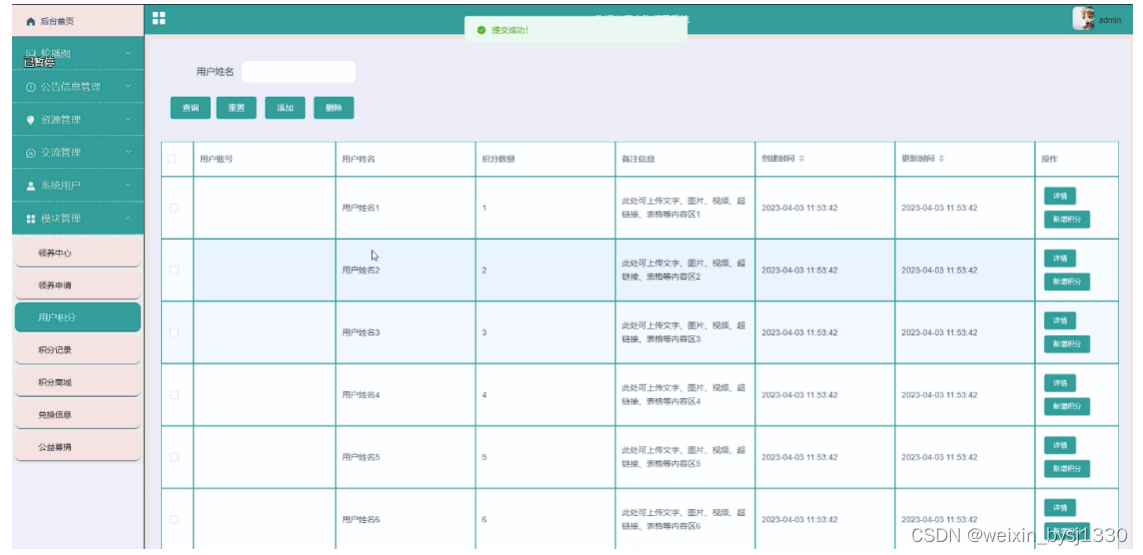Screen dimensions: 1143x555
Task: Open 详情 for row 用户姓名6
Action: click(x=1060, y=508)
